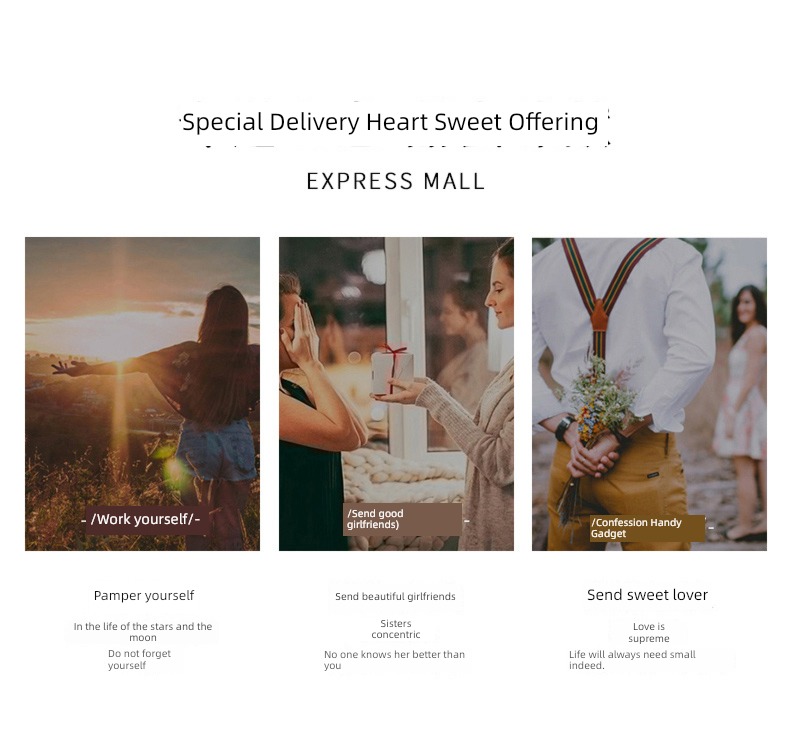This screenshot has width=790, height=750.
Task: Click the Send beautiful girlfriends caption
Action: [395, 596]
